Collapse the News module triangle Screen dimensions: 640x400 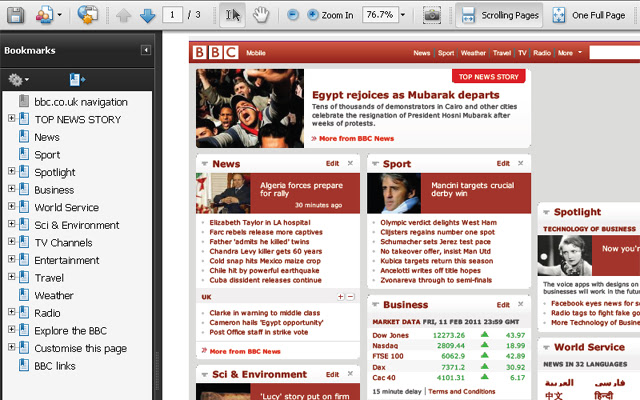point(204,164)
